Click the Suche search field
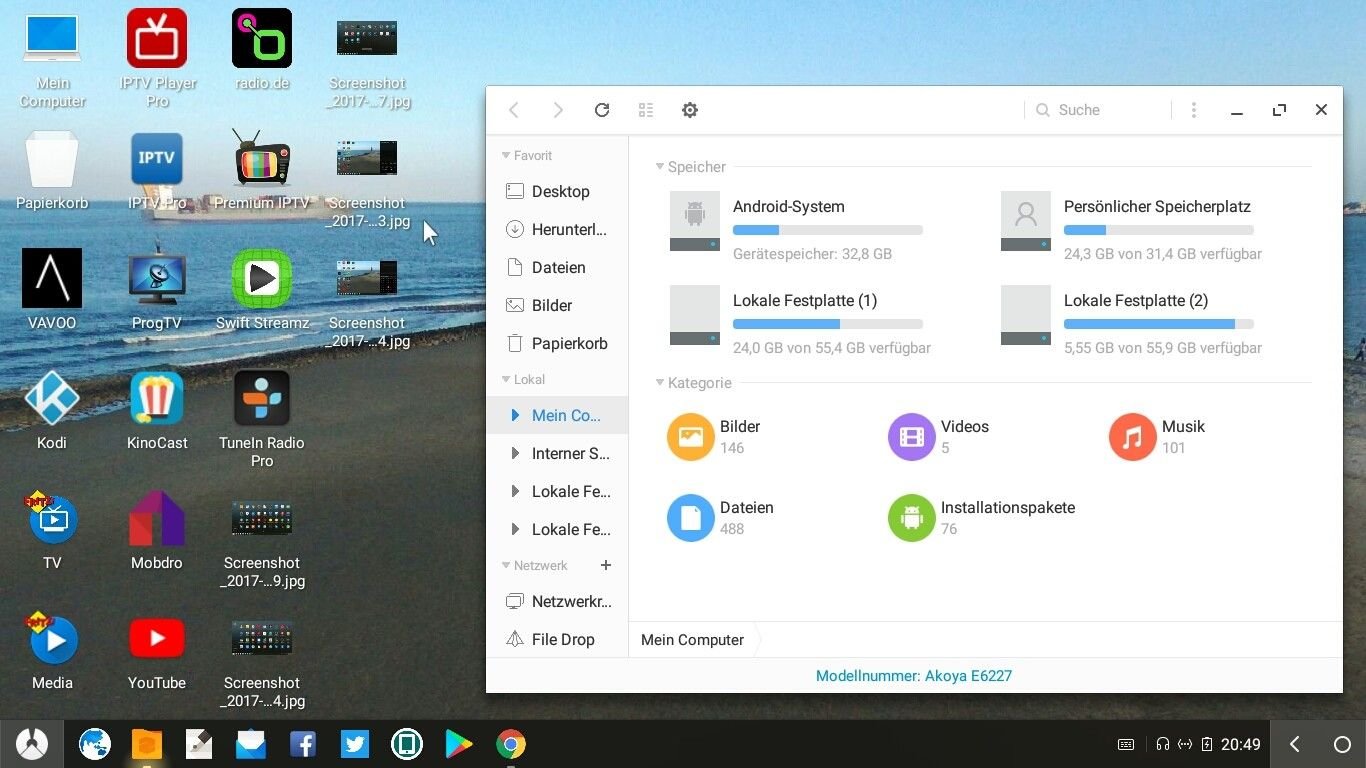The height and width of the screenshot is (768, 1366). (1097, 110)
